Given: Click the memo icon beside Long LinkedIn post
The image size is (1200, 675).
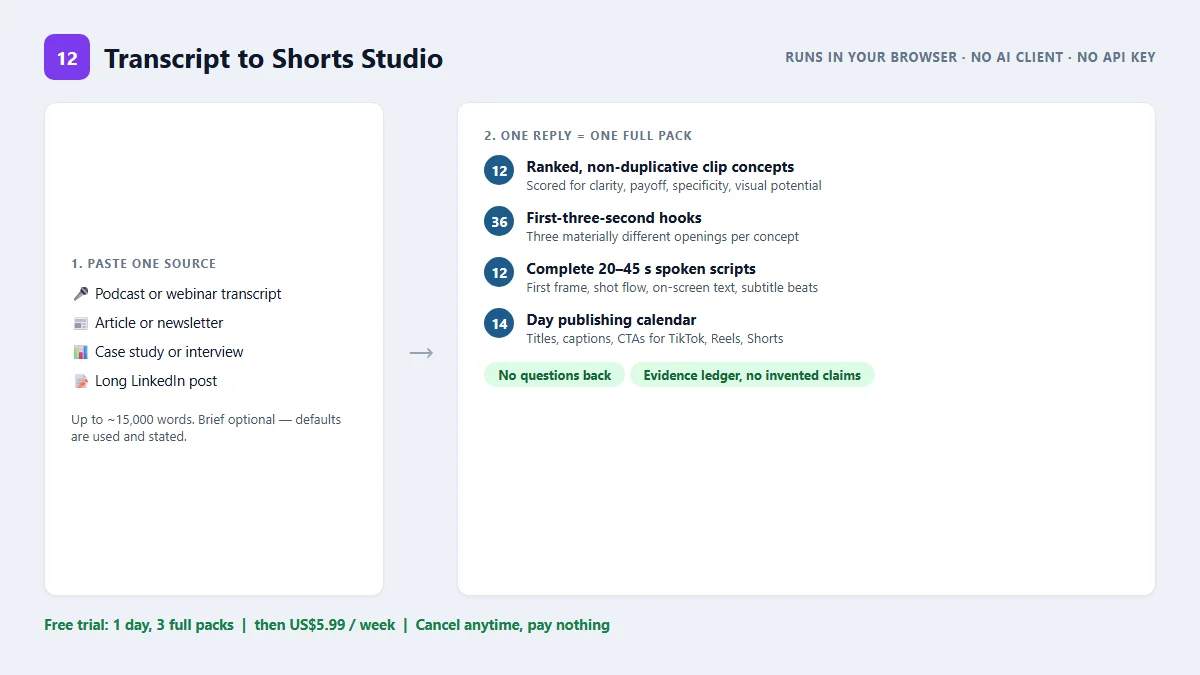Looking at the screenshot, I should pos(81,381).
